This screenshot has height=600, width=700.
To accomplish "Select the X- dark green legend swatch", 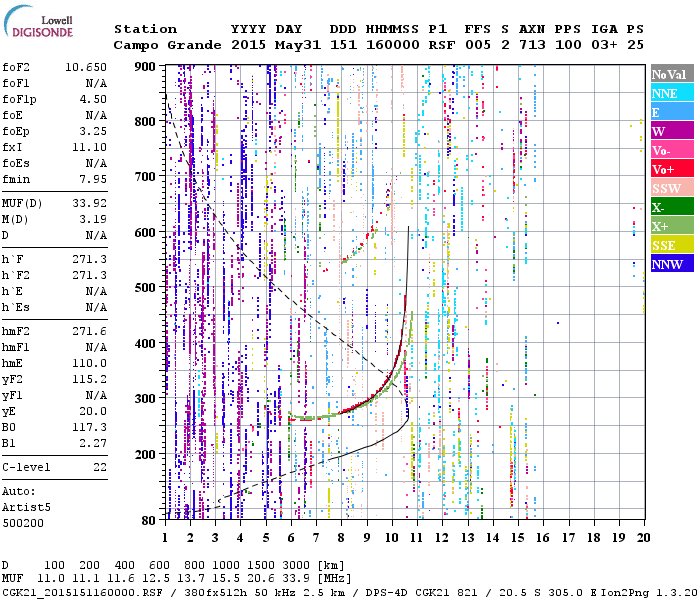I will coord(672,207).
